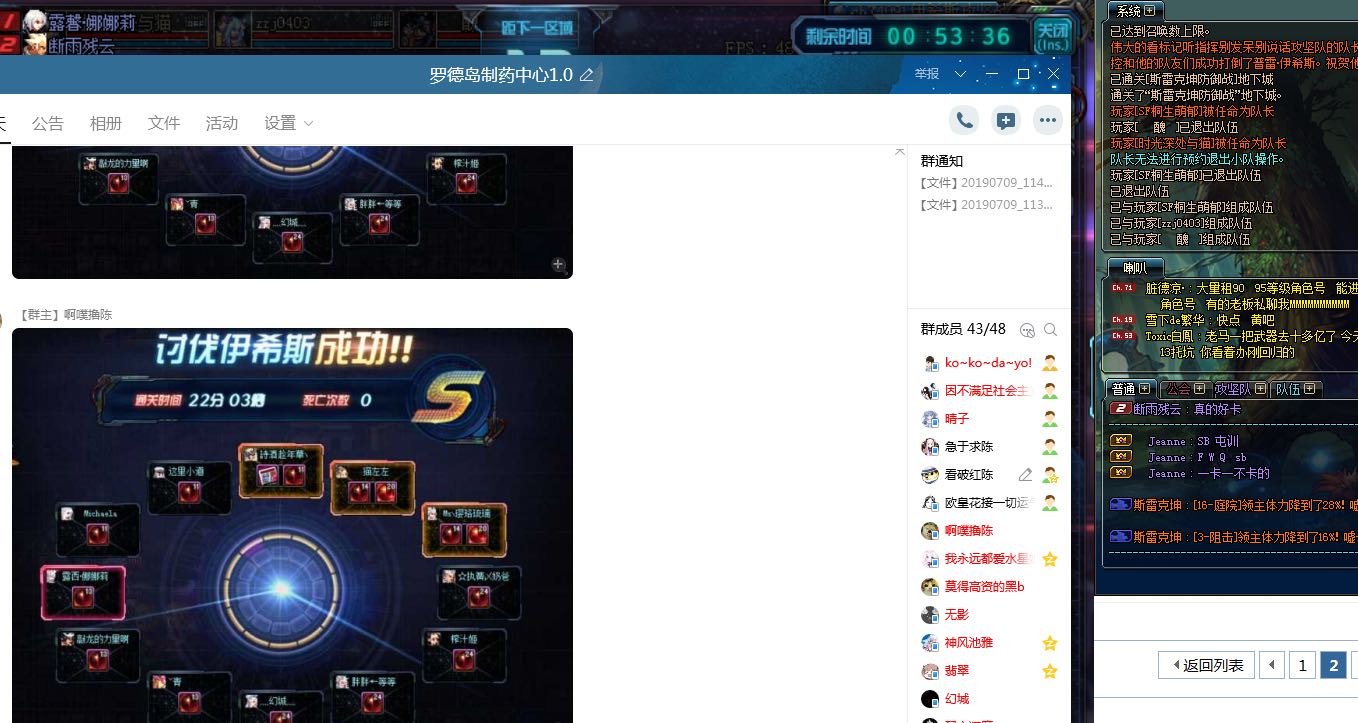Screen dimensions: 1358x723
Task: Click the role badge beside ko~ko~da~yo!
Action: [1050, 363]
